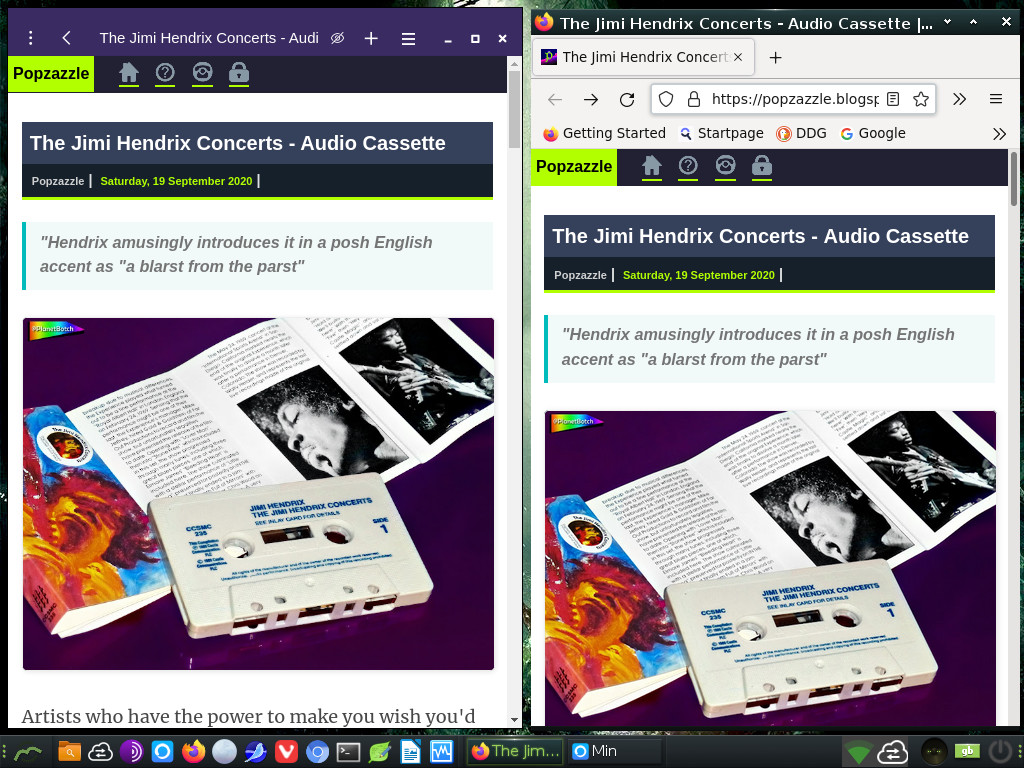This screenshot has height=768, width=1024.
Task: Open the home icon in Firefox page
Action: [652, 167]
